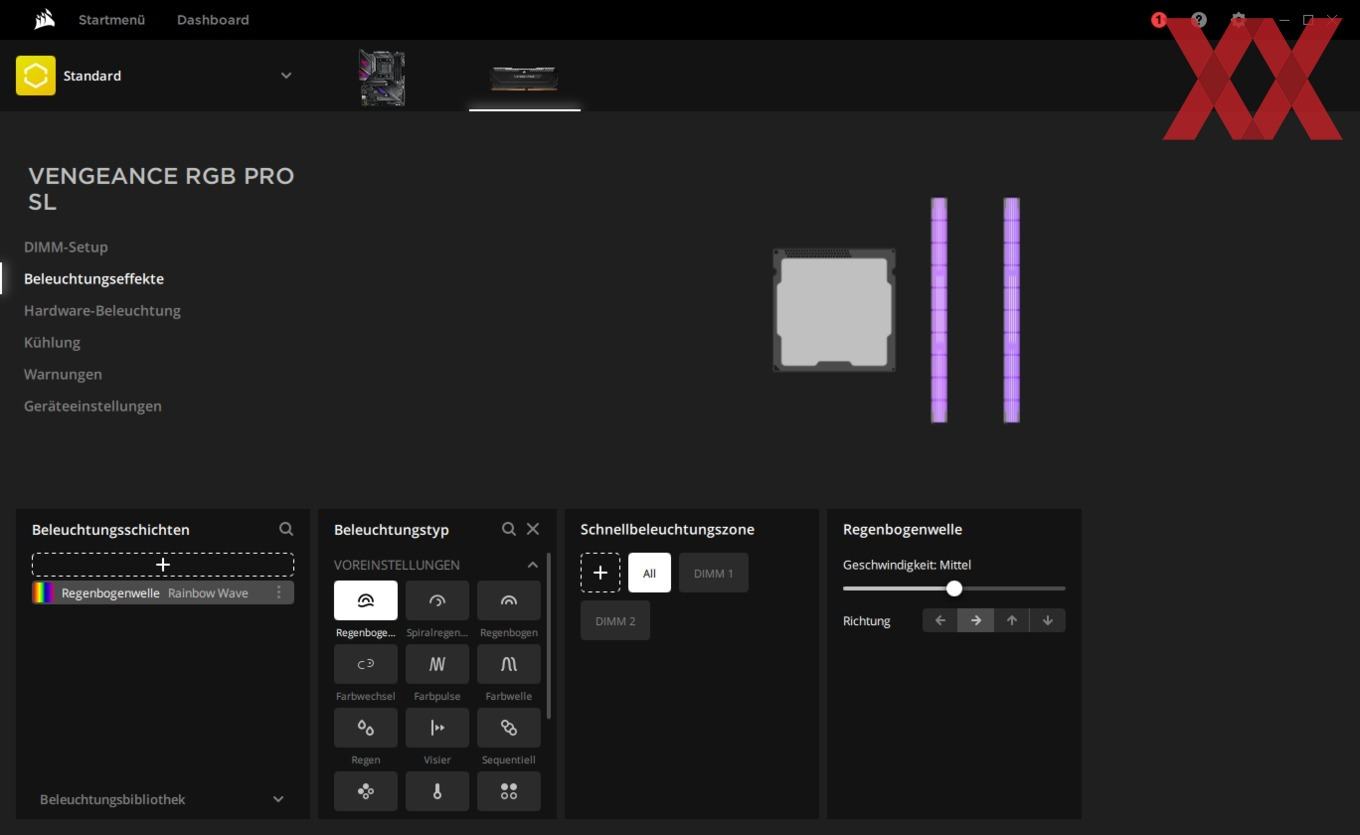This screenshot has height=835, width=1360.
Task: Click the Beleuchtungstyp panel scrollbar
Action: tap(548, 636)
